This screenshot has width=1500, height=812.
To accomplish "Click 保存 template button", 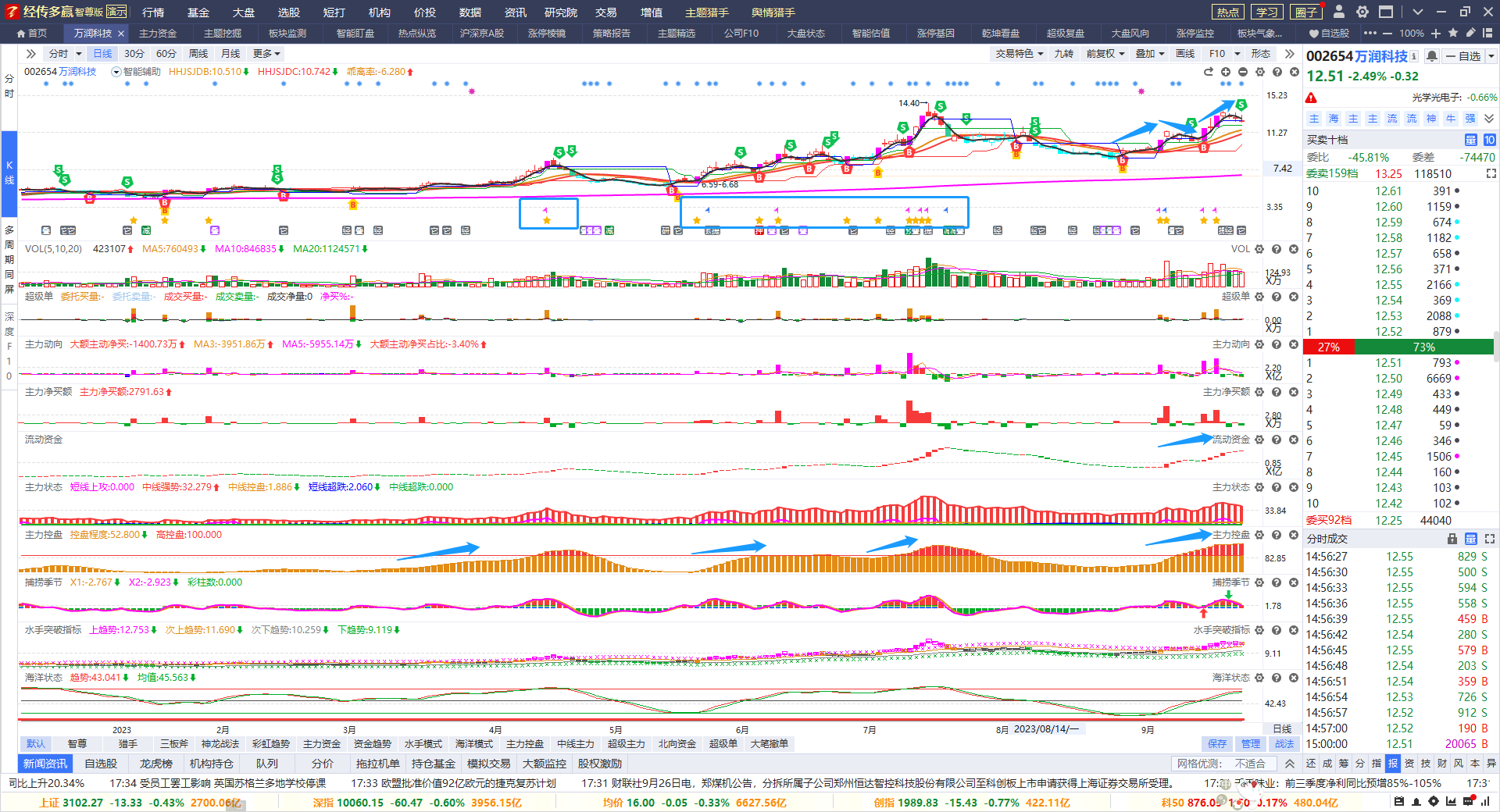I will (x=1217, y=743).
